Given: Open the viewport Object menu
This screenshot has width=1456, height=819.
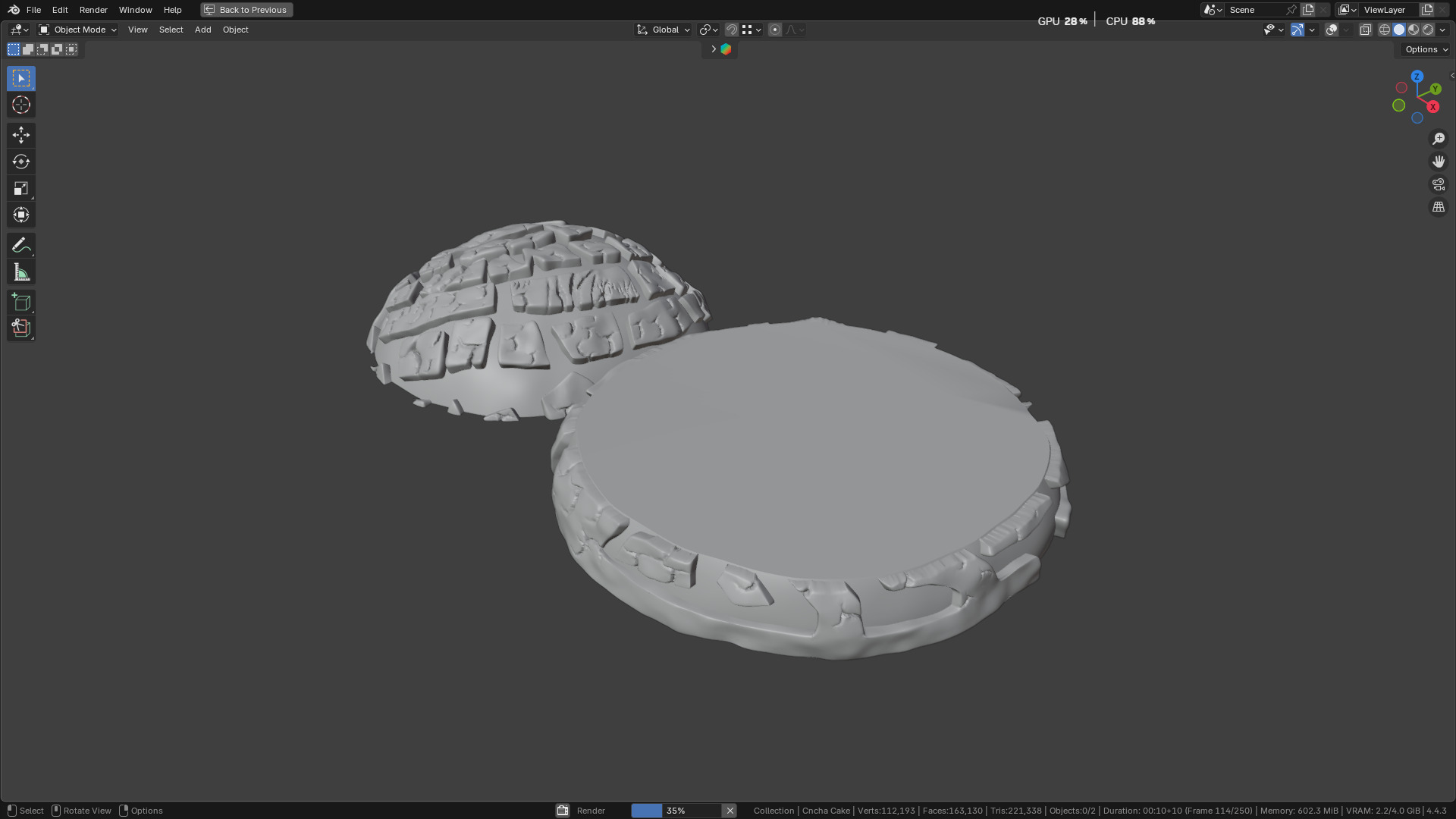Looking at the screenshot, I should tap(235, 30).
